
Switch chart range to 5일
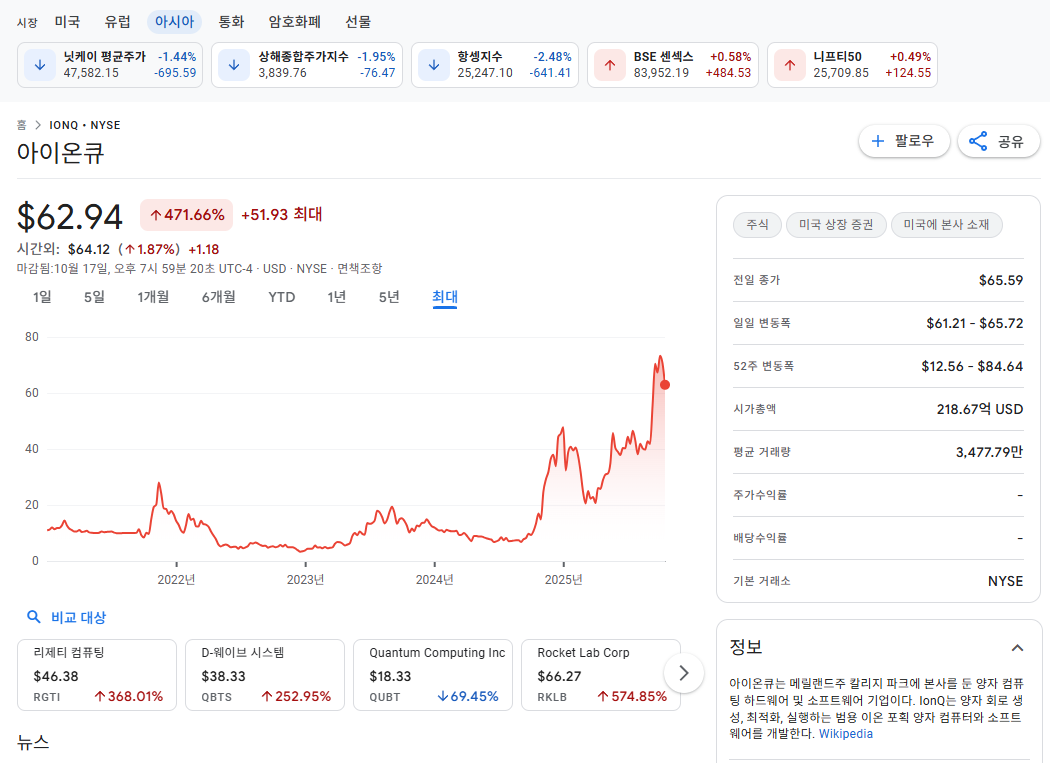tap(94, 297)
